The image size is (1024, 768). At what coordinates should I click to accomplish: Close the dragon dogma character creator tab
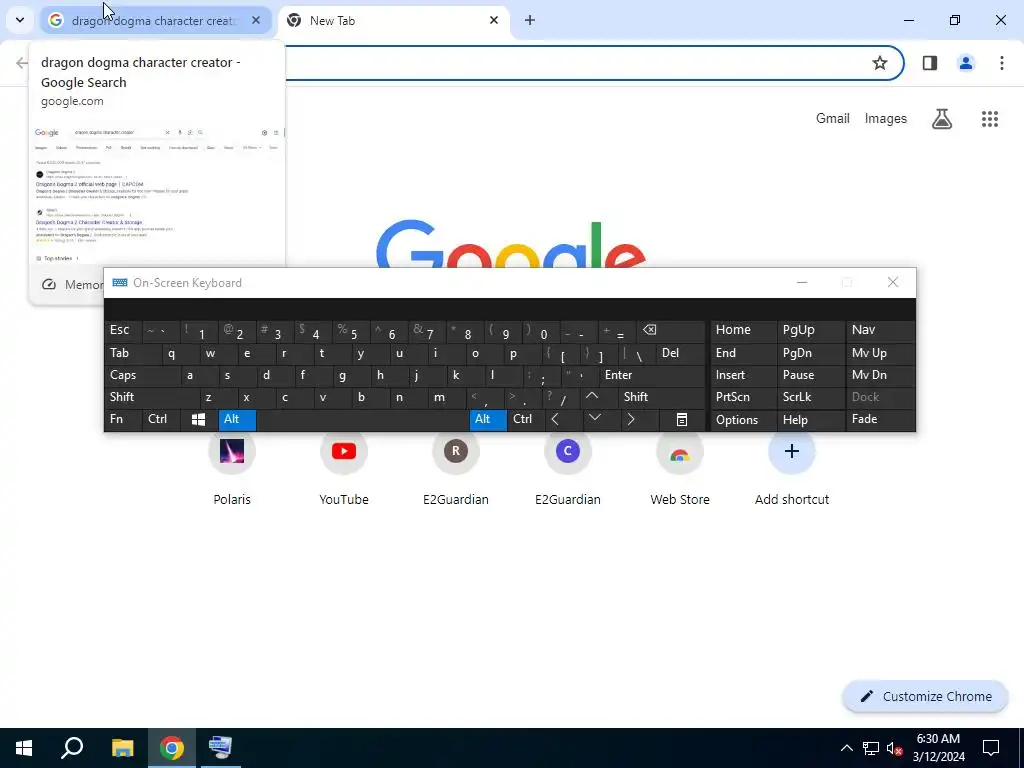coord(256,21)
